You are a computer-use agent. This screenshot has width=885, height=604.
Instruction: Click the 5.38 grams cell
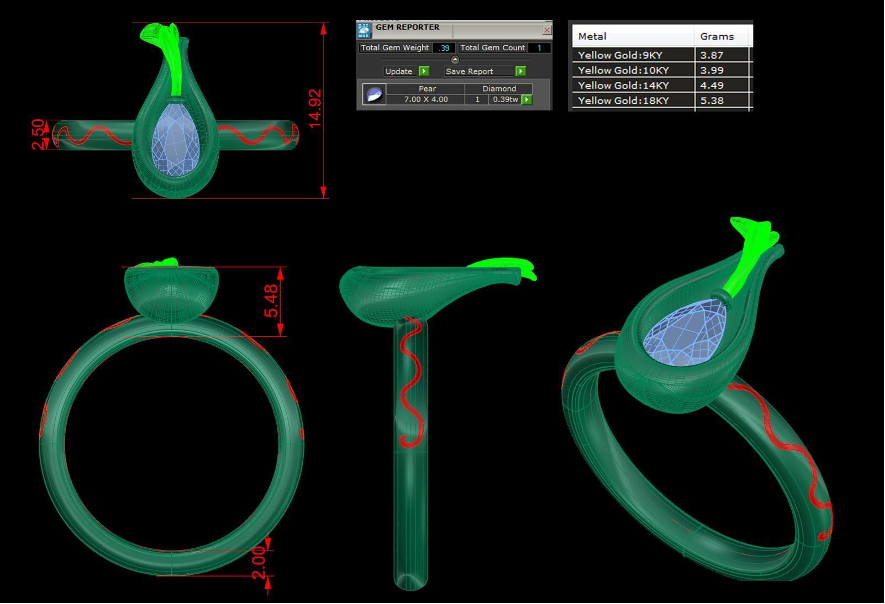click(x=721, y=100)
